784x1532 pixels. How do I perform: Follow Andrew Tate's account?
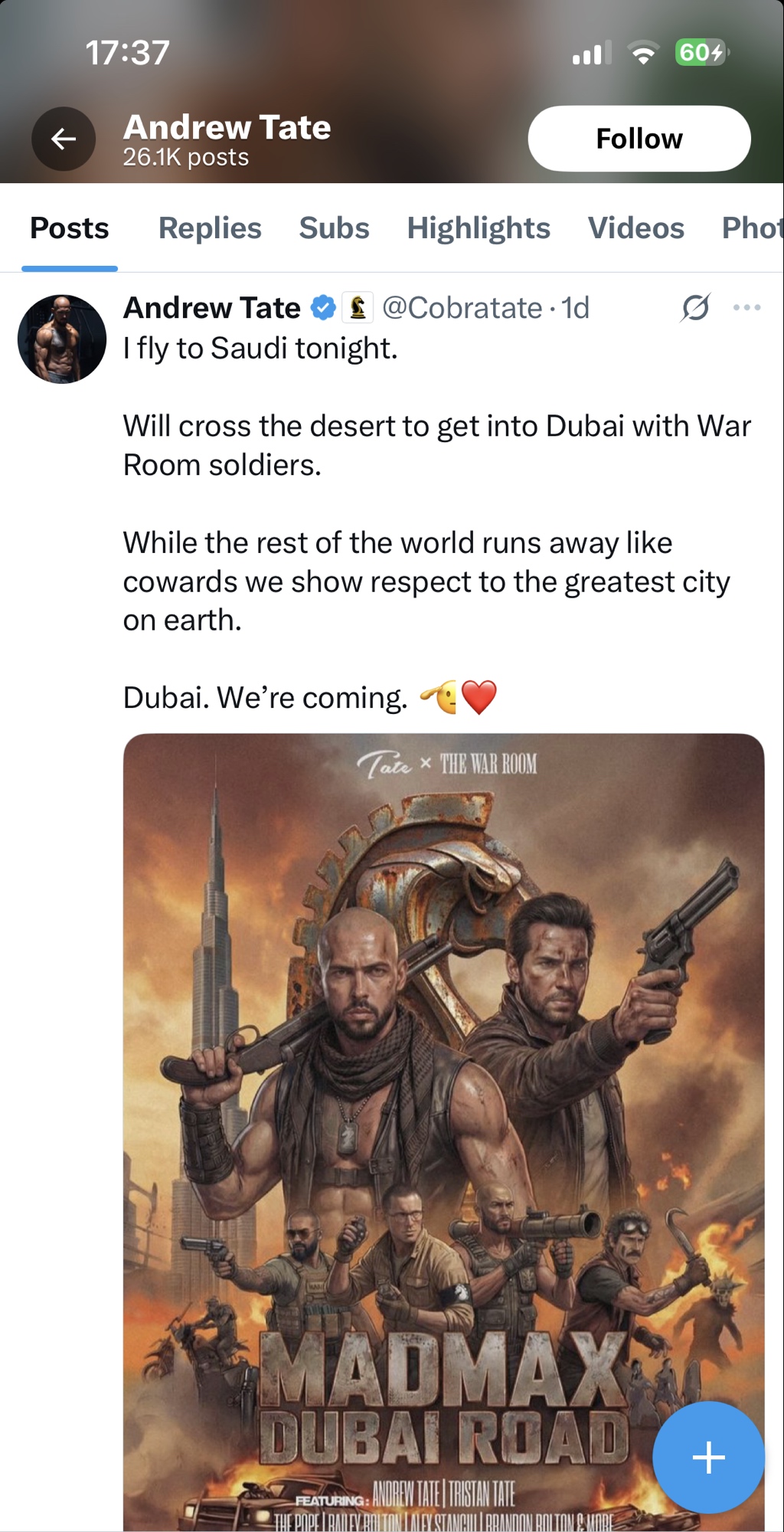point(639,139)
